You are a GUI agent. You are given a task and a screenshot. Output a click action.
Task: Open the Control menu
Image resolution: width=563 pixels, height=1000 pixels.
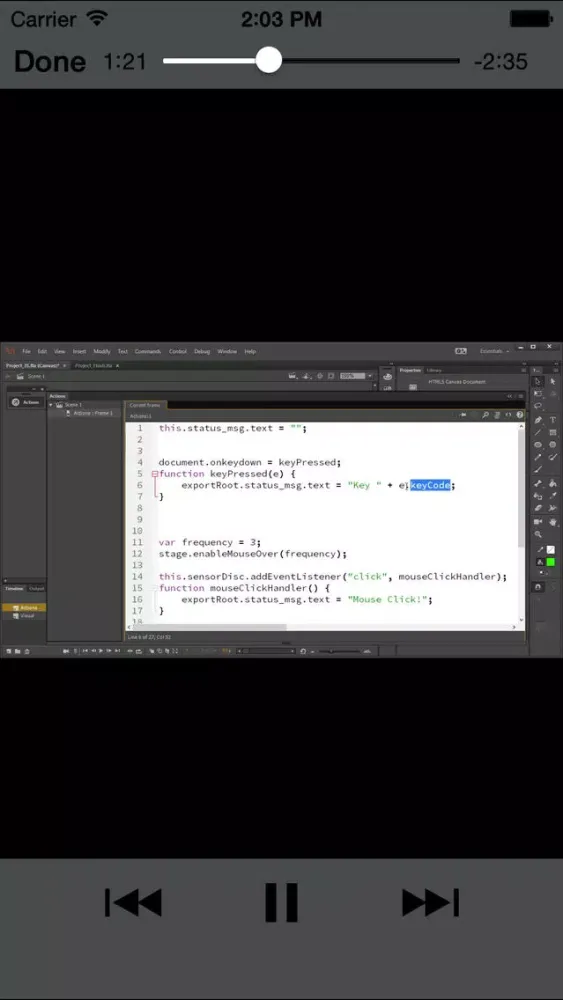[x=177, y=351]
